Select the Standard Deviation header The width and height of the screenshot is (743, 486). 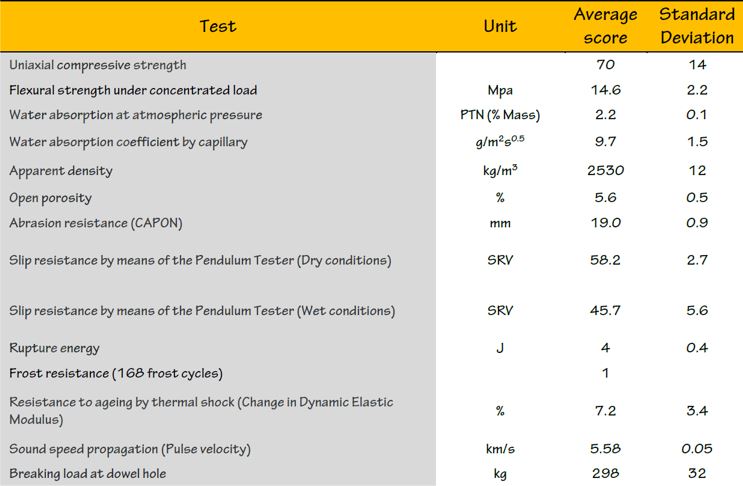click(x=697, y=26)
